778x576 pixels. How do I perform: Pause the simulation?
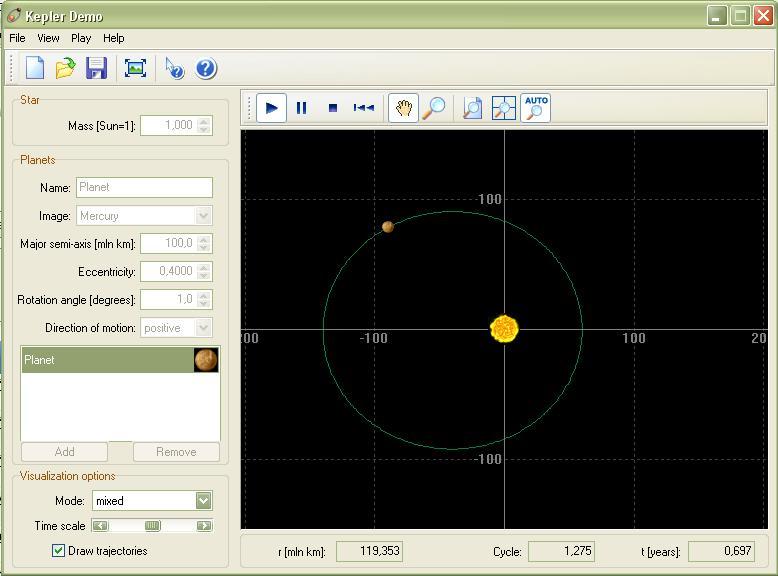(x=301, y=108)
